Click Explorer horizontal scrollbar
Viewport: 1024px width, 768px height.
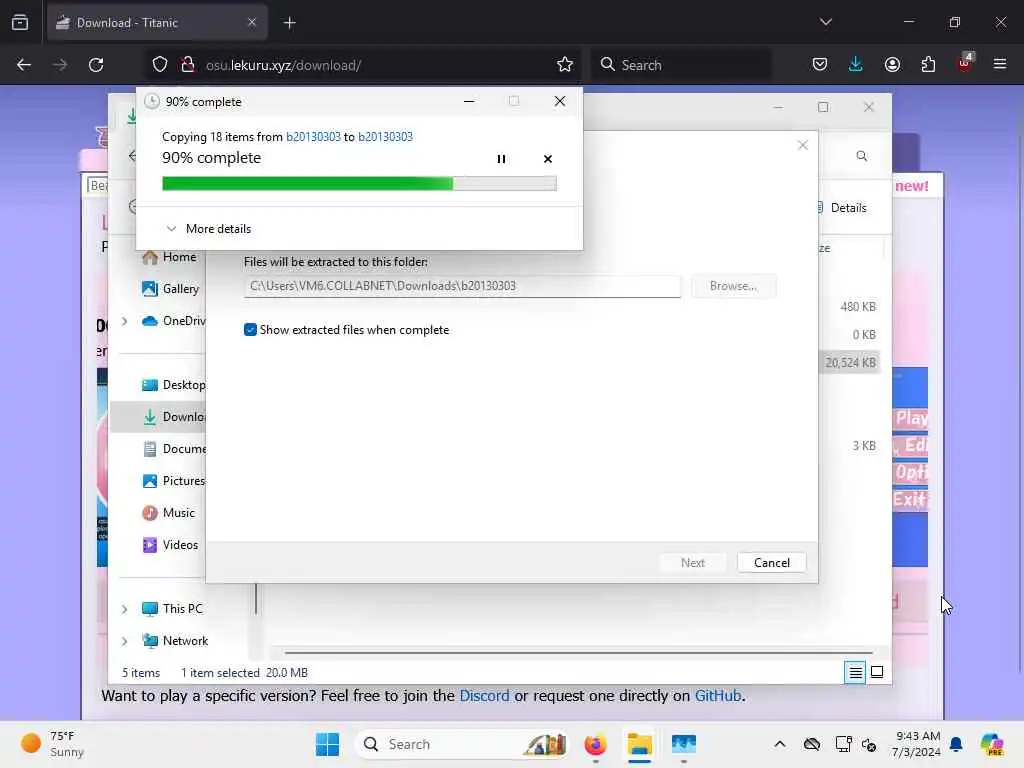click(x=579, y=652)
